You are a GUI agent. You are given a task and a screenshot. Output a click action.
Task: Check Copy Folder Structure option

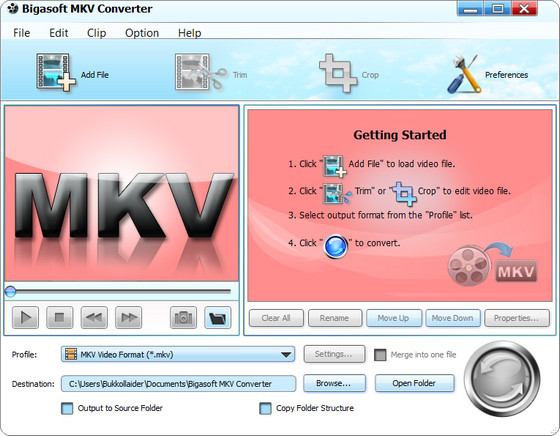coord(265,409)
